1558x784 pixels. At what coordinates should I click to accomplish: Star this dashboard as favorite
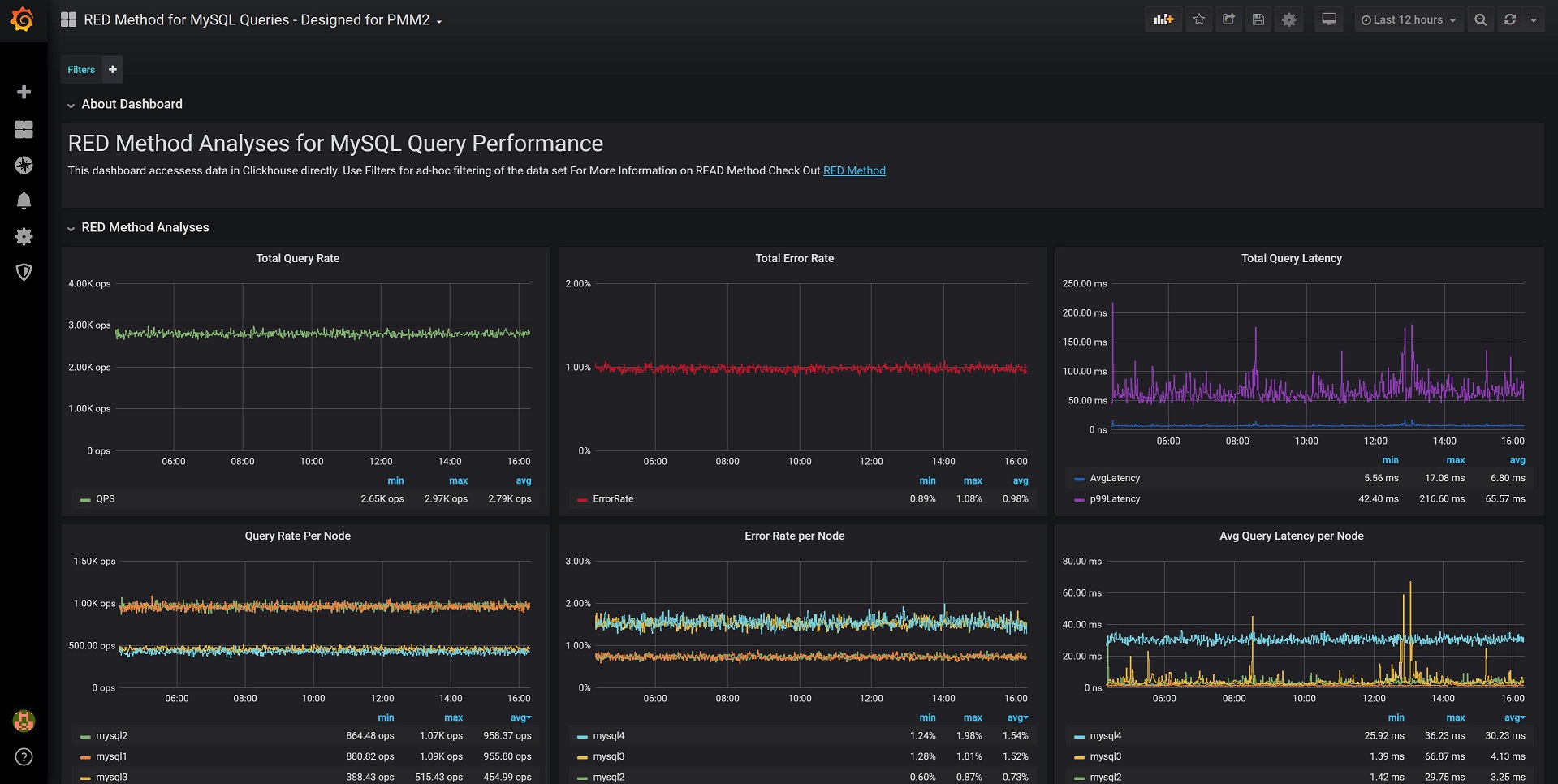(x=1199, y=19)
